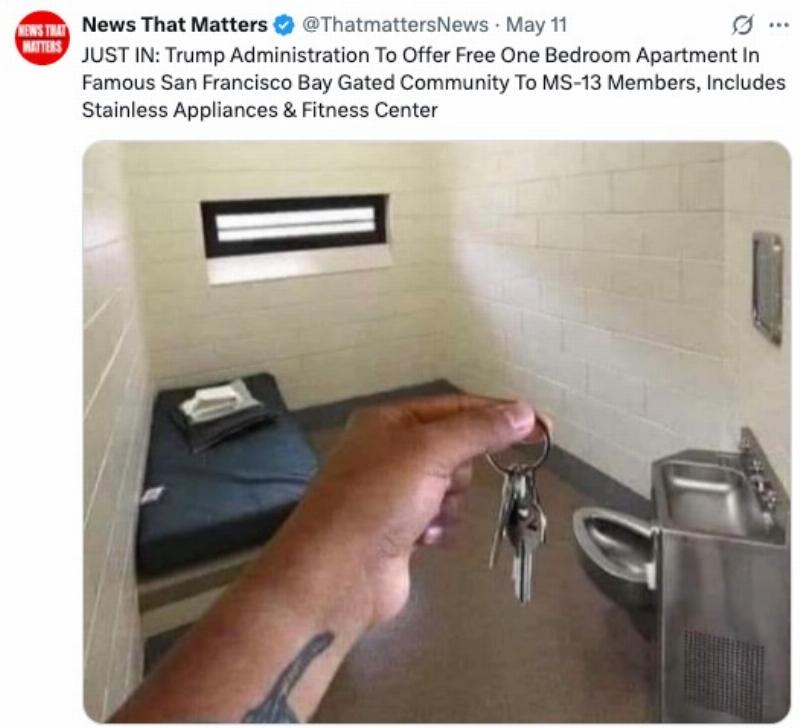
Task: Open the three-dot more options menu
Action: point(779,24)
